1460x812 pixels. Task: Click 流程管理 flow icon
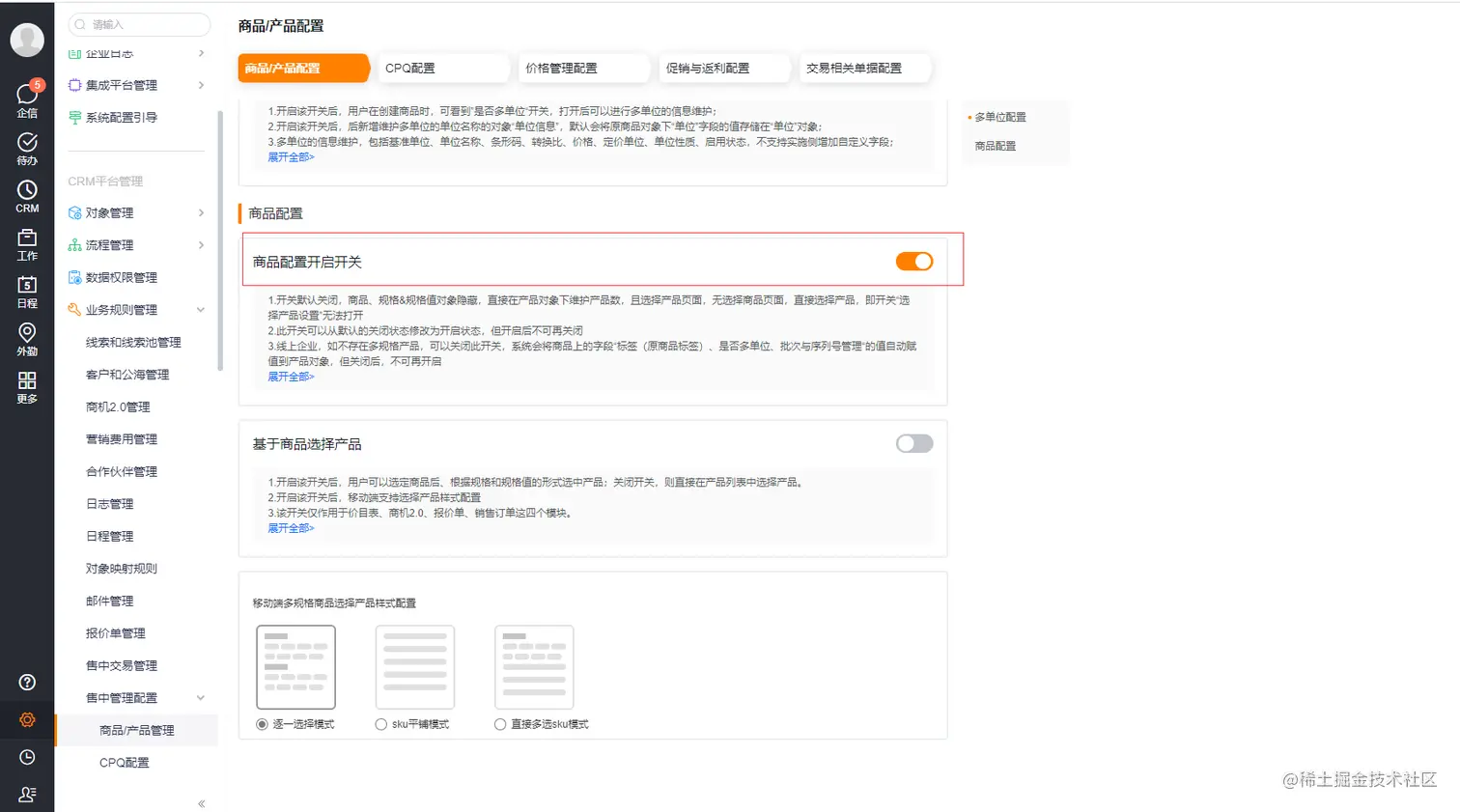(74, 245)
